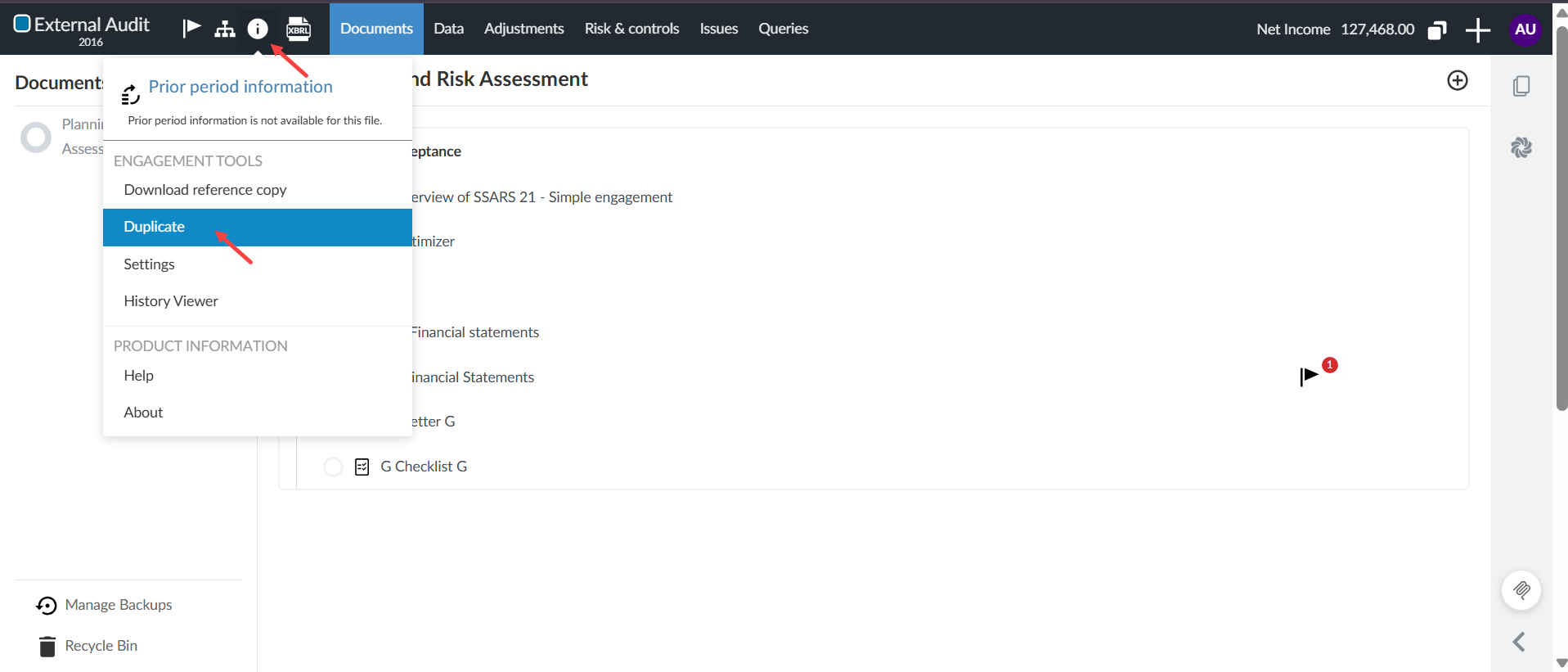Toggle the Planning phase status circle
This screenshot has width=1568, height=672.
(36, 138)
